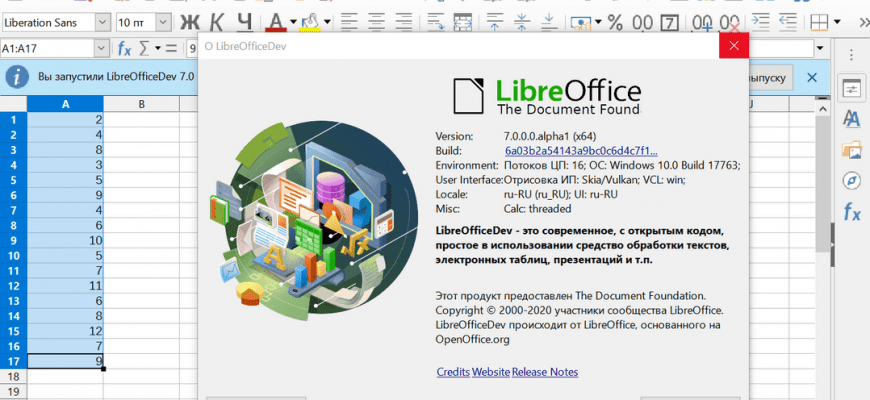Collapse the sidebar using its handle
This screenshot has height=400, width=870.
pyautogui.click(x=832, y=247)
